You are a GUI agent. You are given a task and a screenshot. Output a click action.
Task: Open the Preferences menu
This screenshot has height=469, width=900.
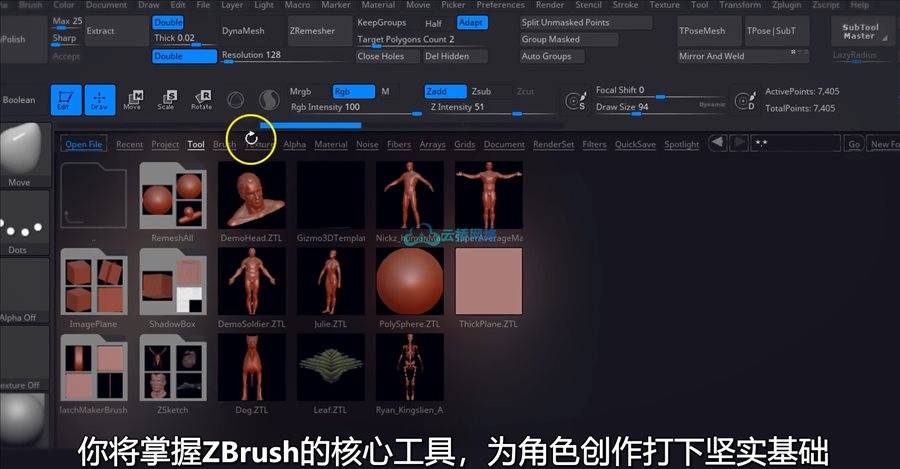click(501, 5)
